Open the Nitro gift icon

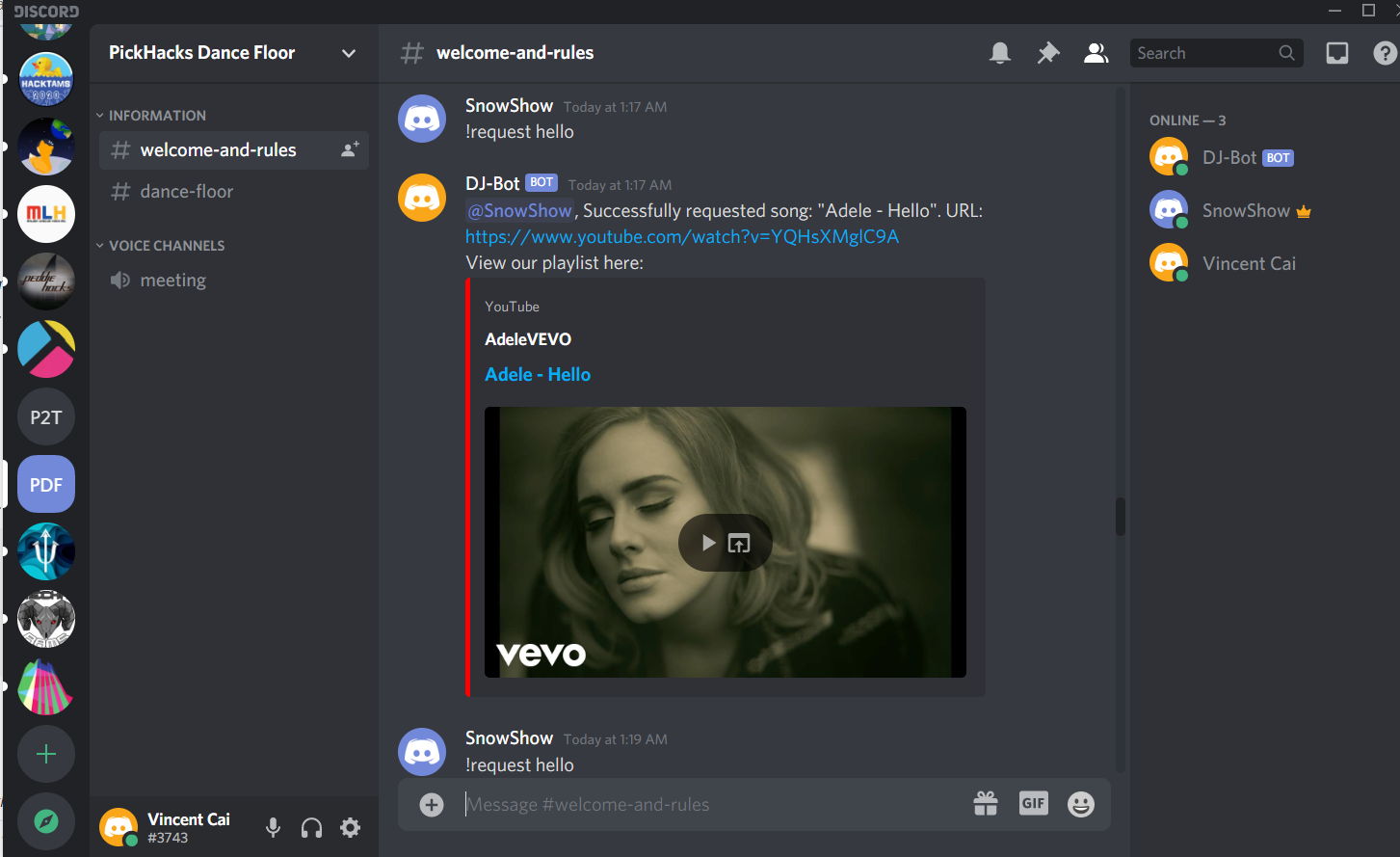[986, 803]
